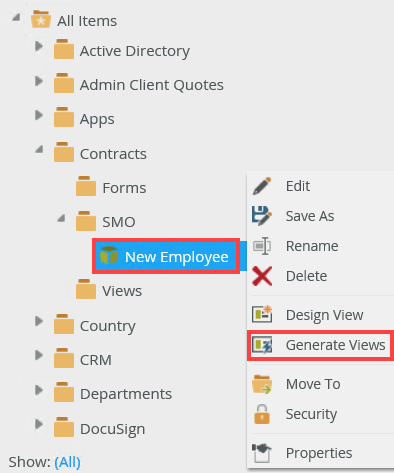Select the CRM folder label
The image size is (394, 473).
coord(96,360)
